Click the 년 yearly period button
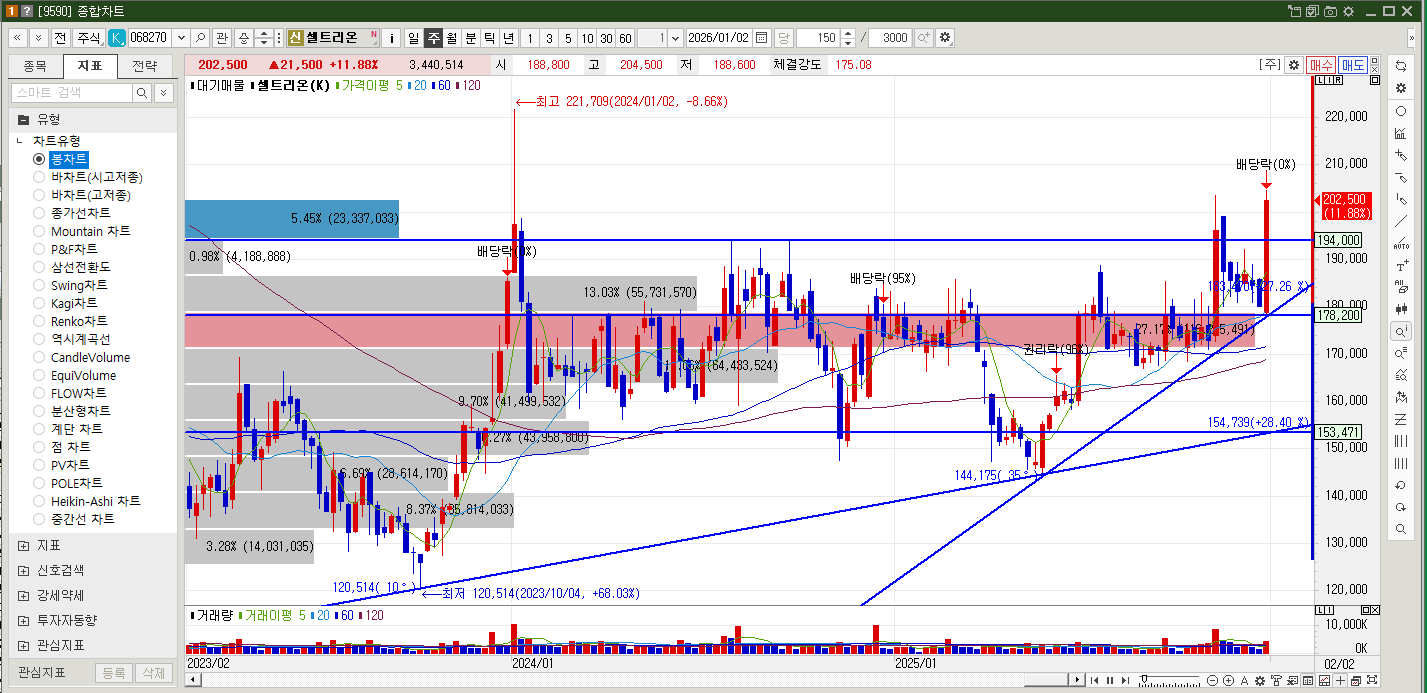1427x693 pixels. 508,37
